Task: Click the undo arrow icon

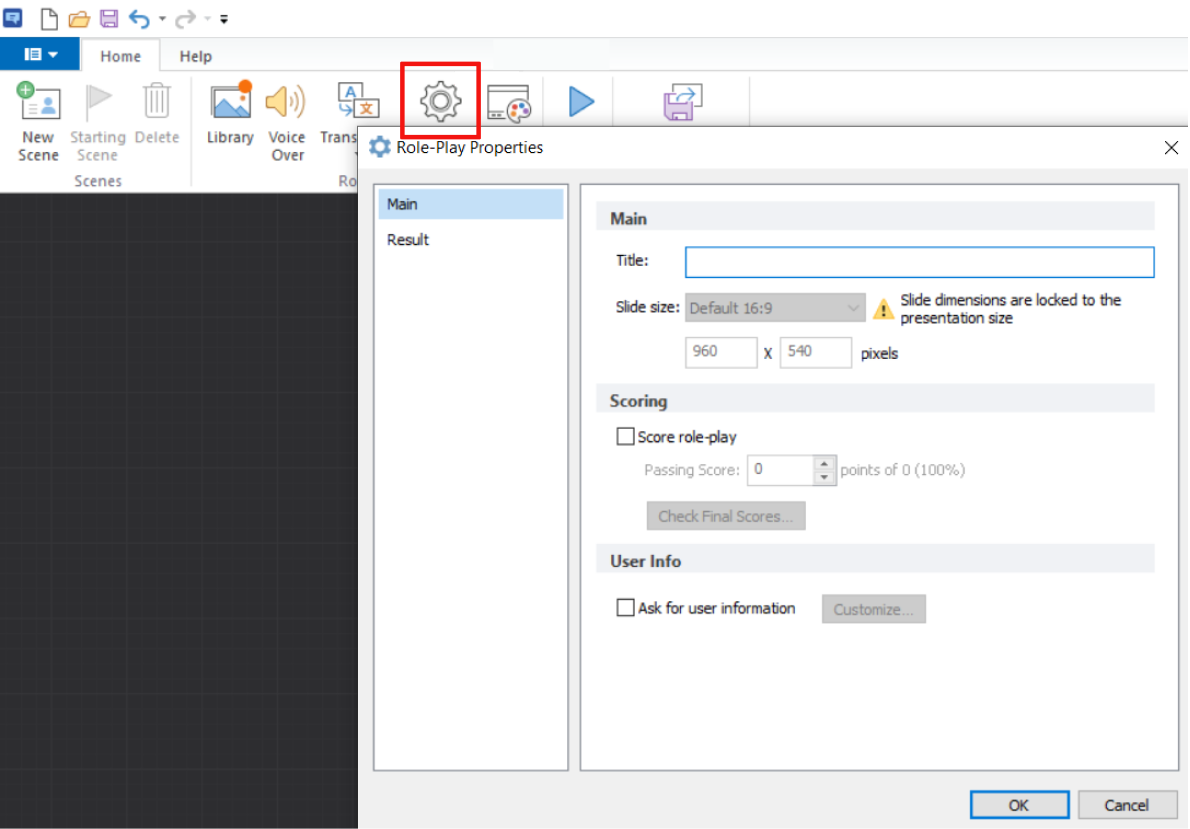Action: pyautogui.click(x=139, y=18)
